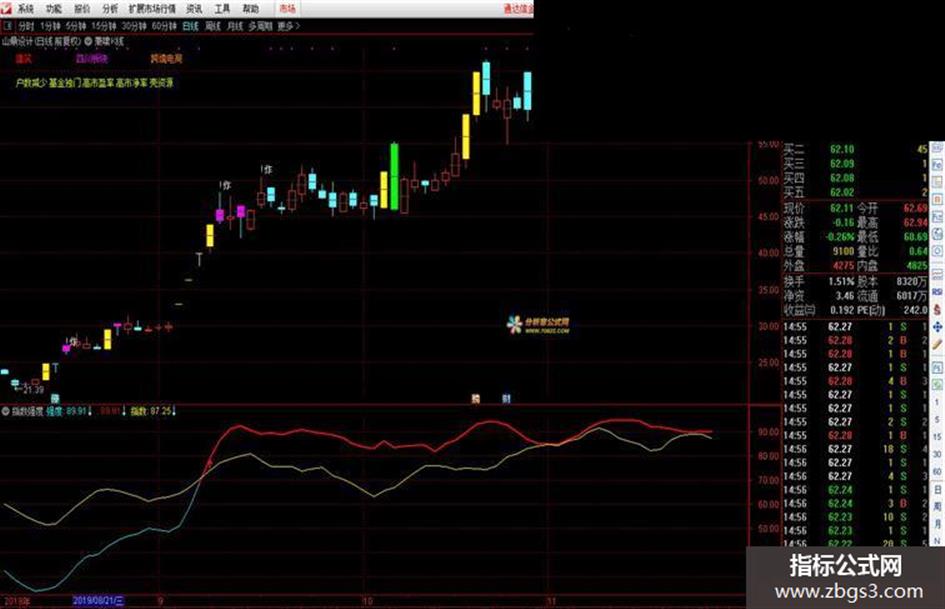The height and width of the screenshot is (609, 945).
Task: Click the globe icon in the right sidebar
Action: coord(937,234)
